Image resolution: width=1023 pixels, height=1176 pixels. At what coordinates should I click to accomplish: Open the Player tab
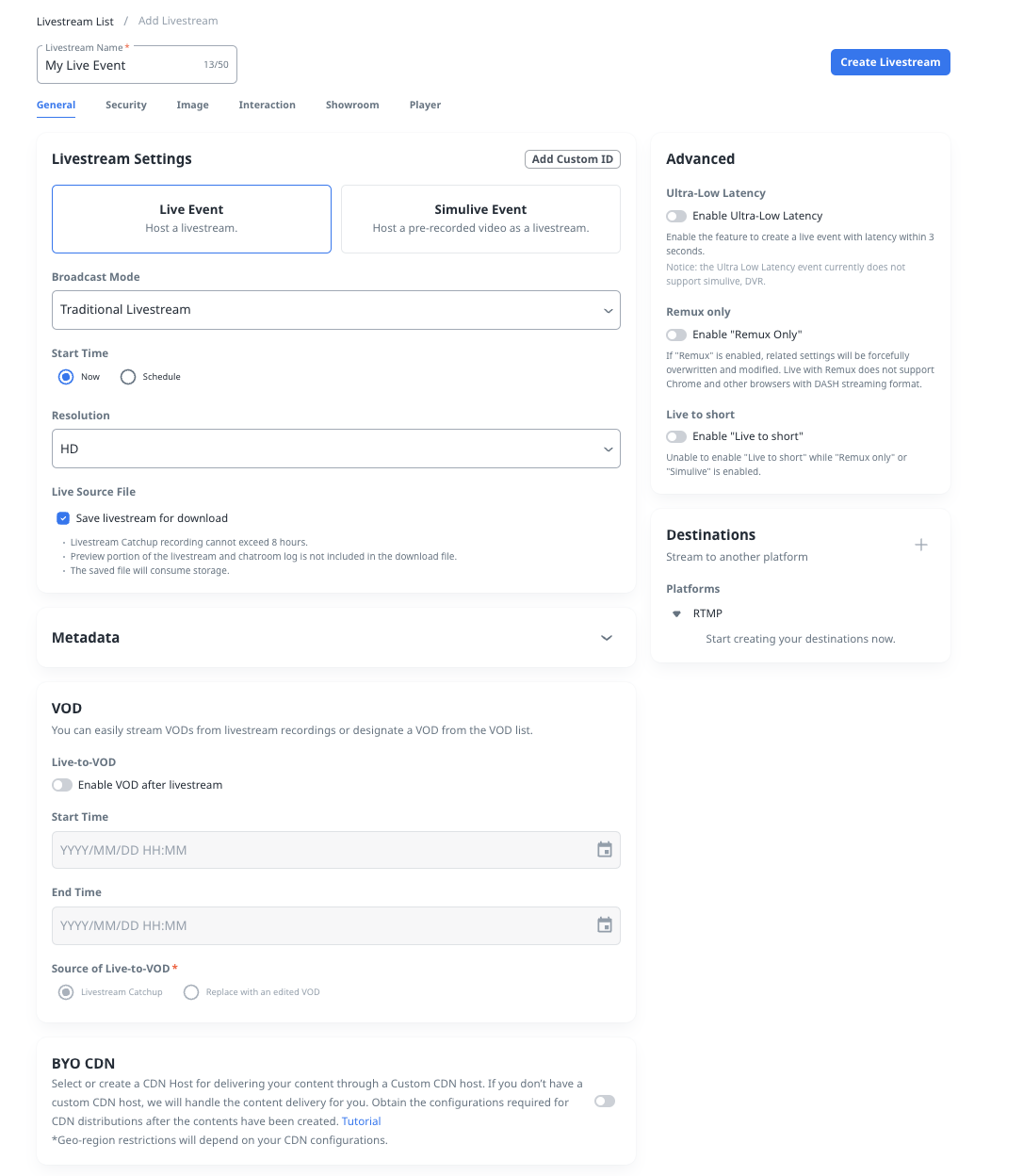(425, 105)
